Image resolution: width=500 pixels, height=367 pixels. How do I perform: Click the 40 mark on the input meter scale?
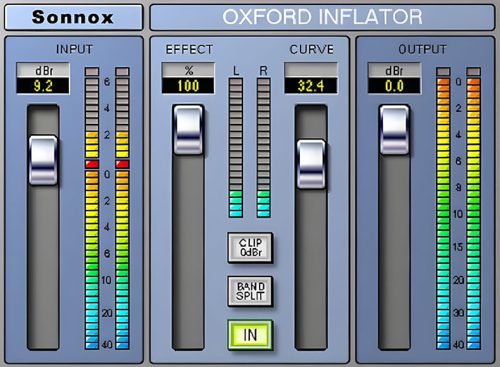(107, 344)
